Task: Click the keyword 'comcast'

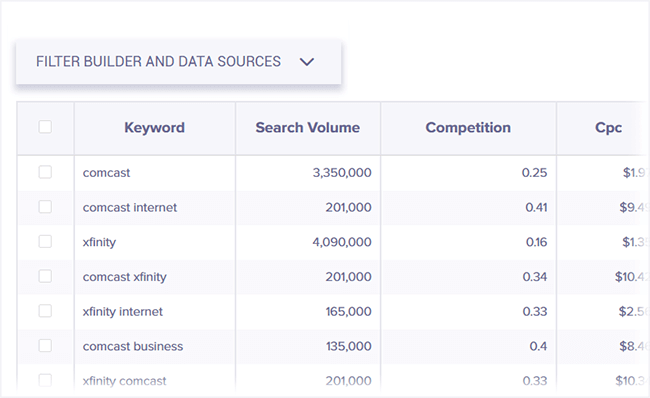Action: pyautogui.click(x=106, y=173)
